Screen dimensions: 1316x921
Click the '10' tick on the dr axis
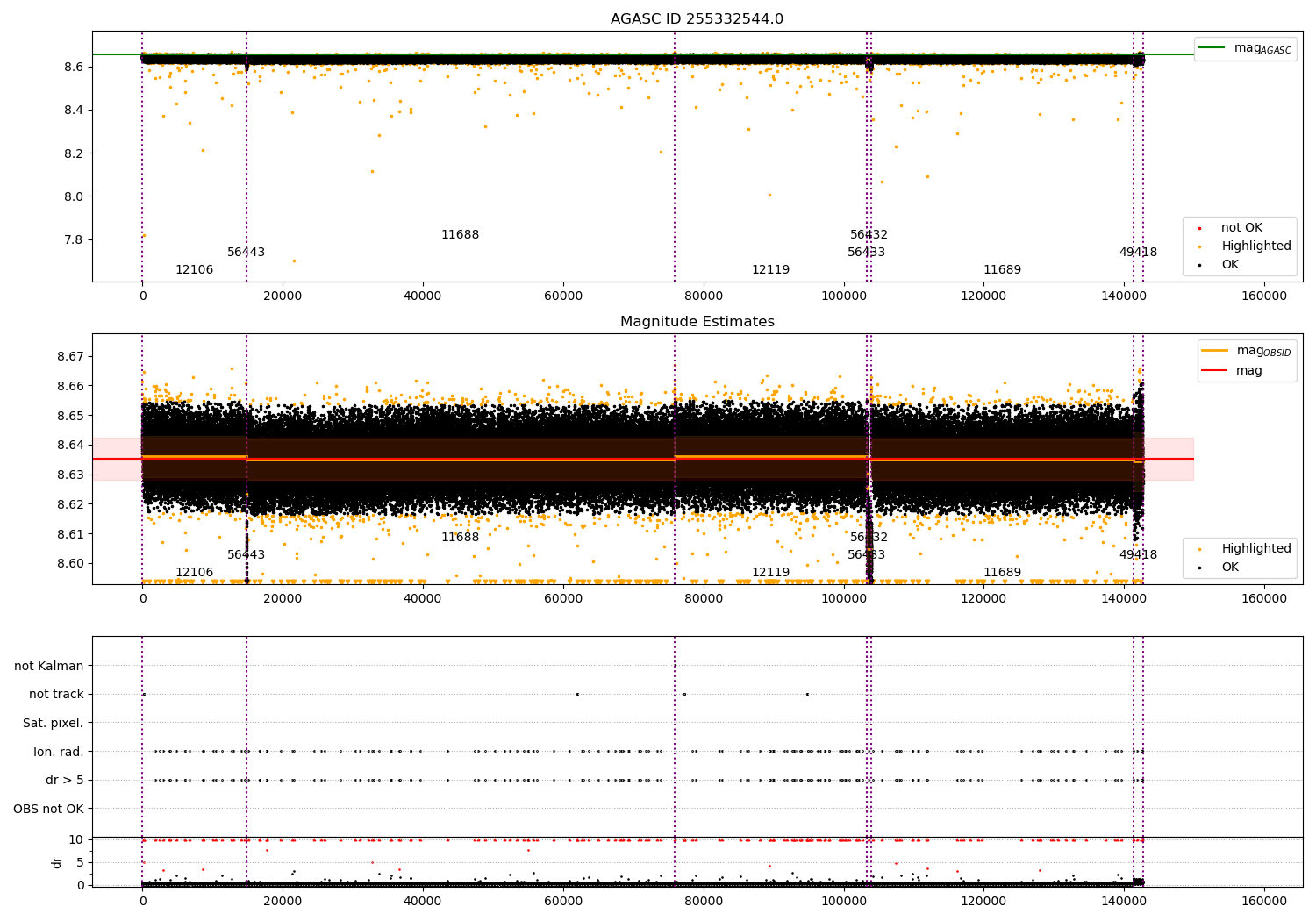[x=76, y=839]
